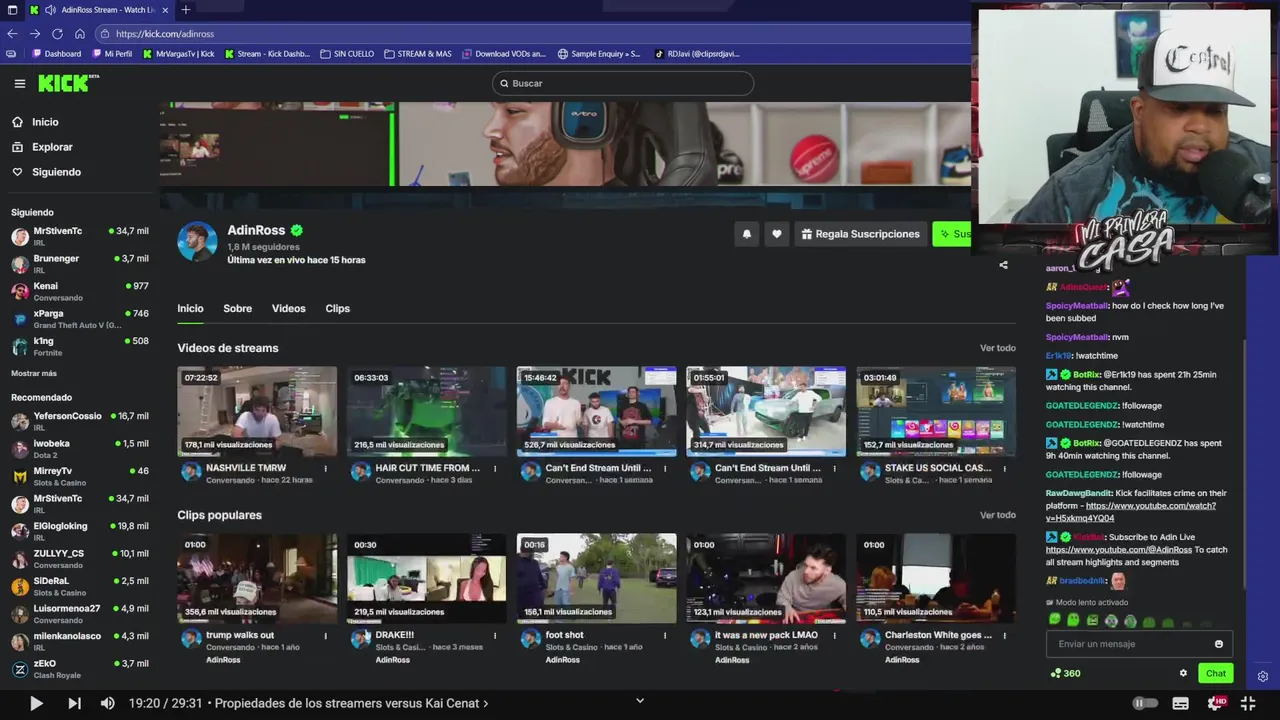The width and height of the screenshot is (1280, 720).
Task: Click the green Chat send button
Action: (x=1216, y=673)
